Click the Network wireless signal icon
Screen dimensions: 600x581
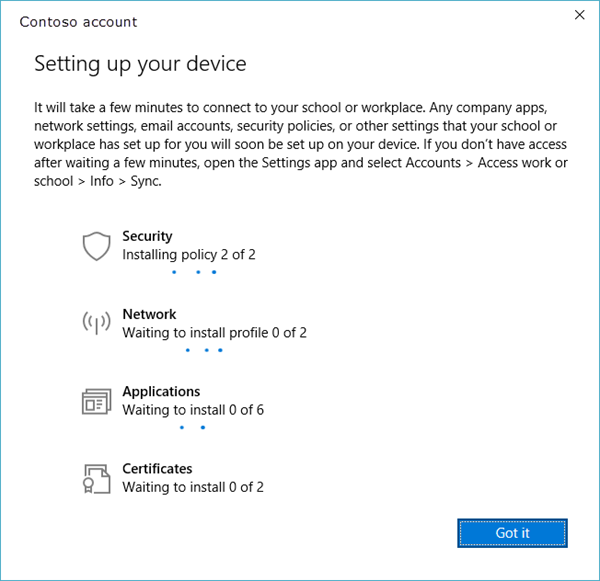pos(95,323)
